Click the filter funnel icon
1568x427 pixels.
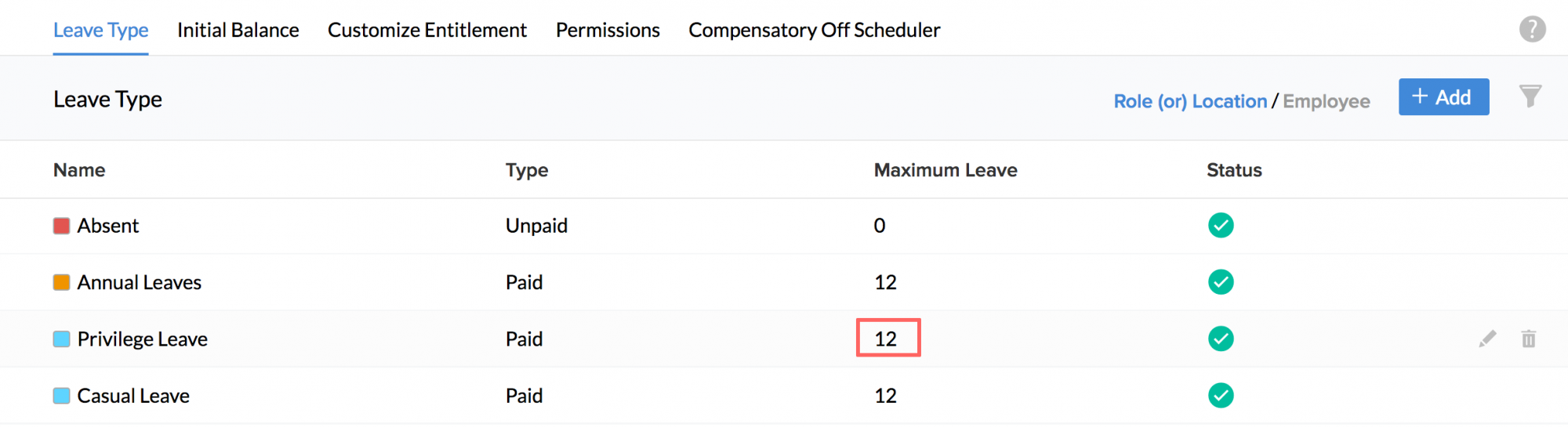click(x=1530, y=96)
